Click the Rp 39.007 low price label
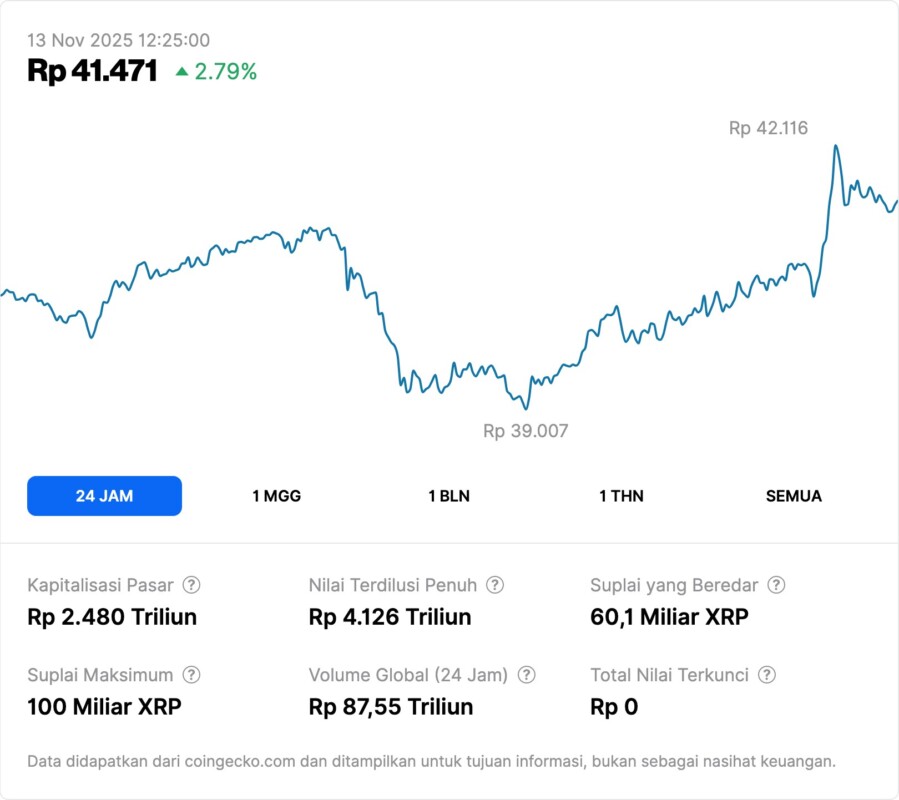Viewport: 899px width, 800px height. point(525,431)
